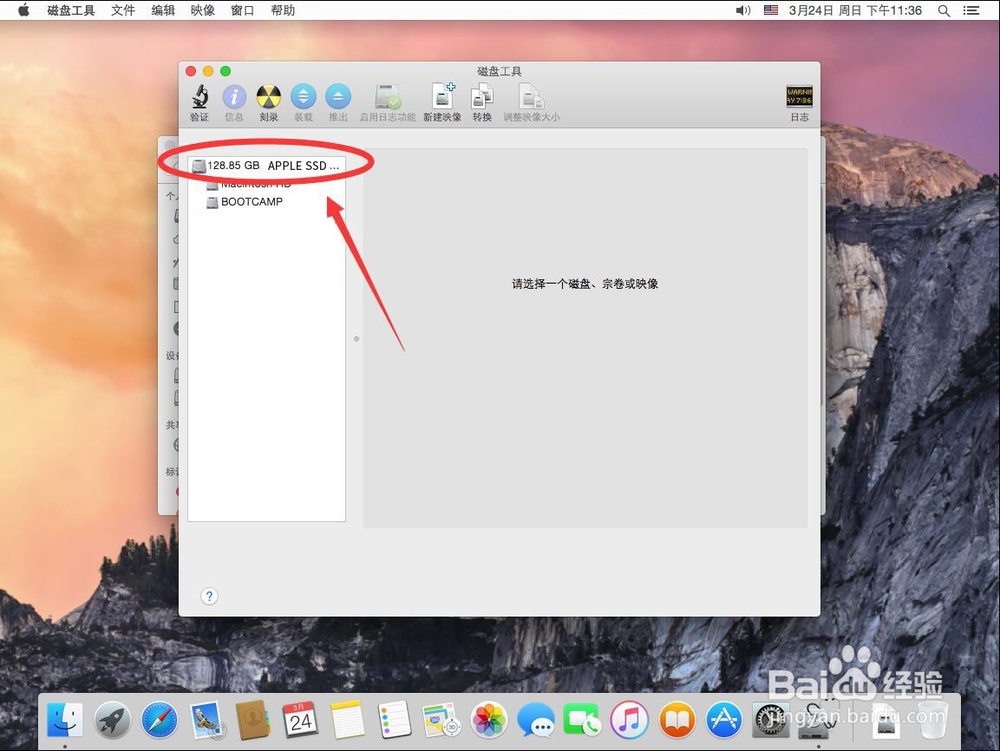Viewport: 1000px width, 751px height.
Task: Minimize the 磁盘工具 window with yellow button
Action: [209, 71]
